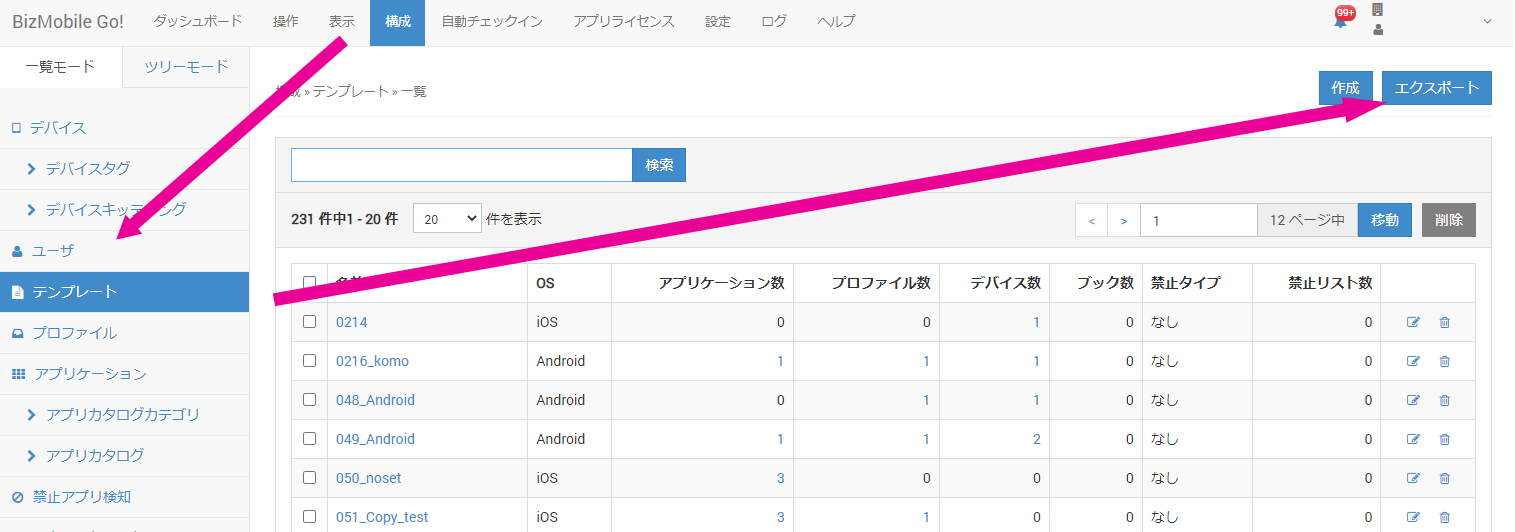This screenshot has height=532, width=1515.
Task: Click edit icon for 0214 template
Action: click(1413, 322)
